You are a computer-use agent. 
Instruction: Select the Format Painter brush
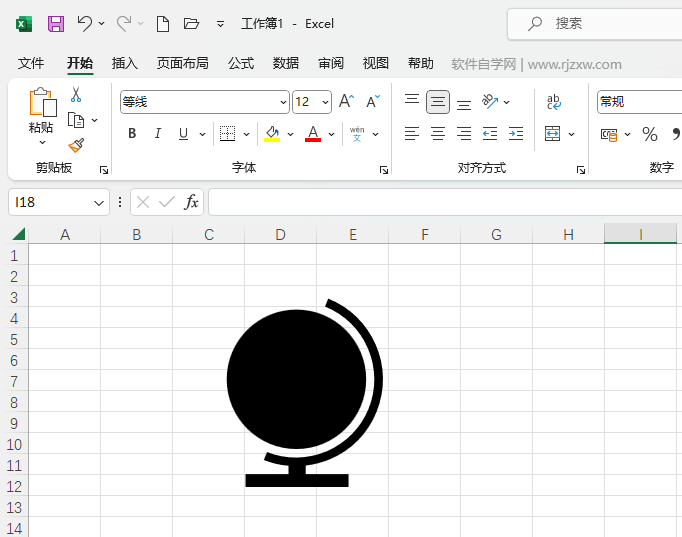[x=76, y=145]
